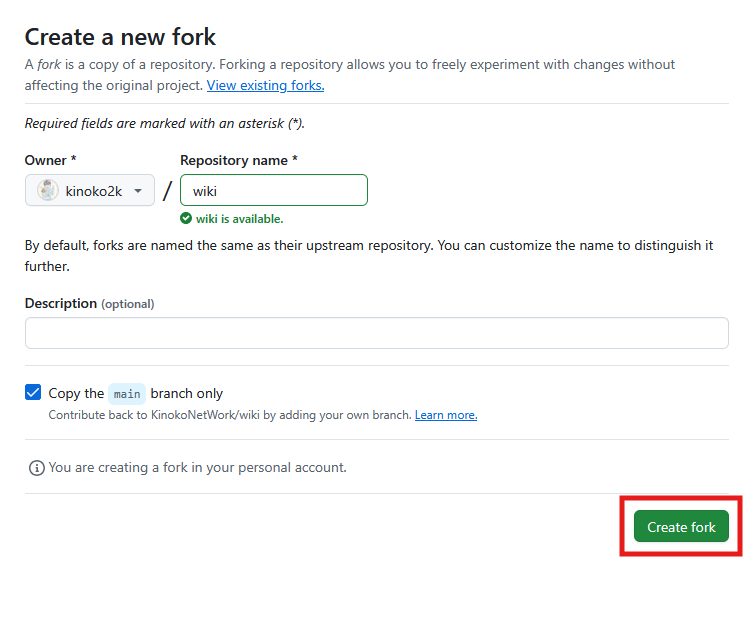The image size is (753, 642).
Task: Toggle the copy main branch only checkbox
Action: [x=34, y=393]
